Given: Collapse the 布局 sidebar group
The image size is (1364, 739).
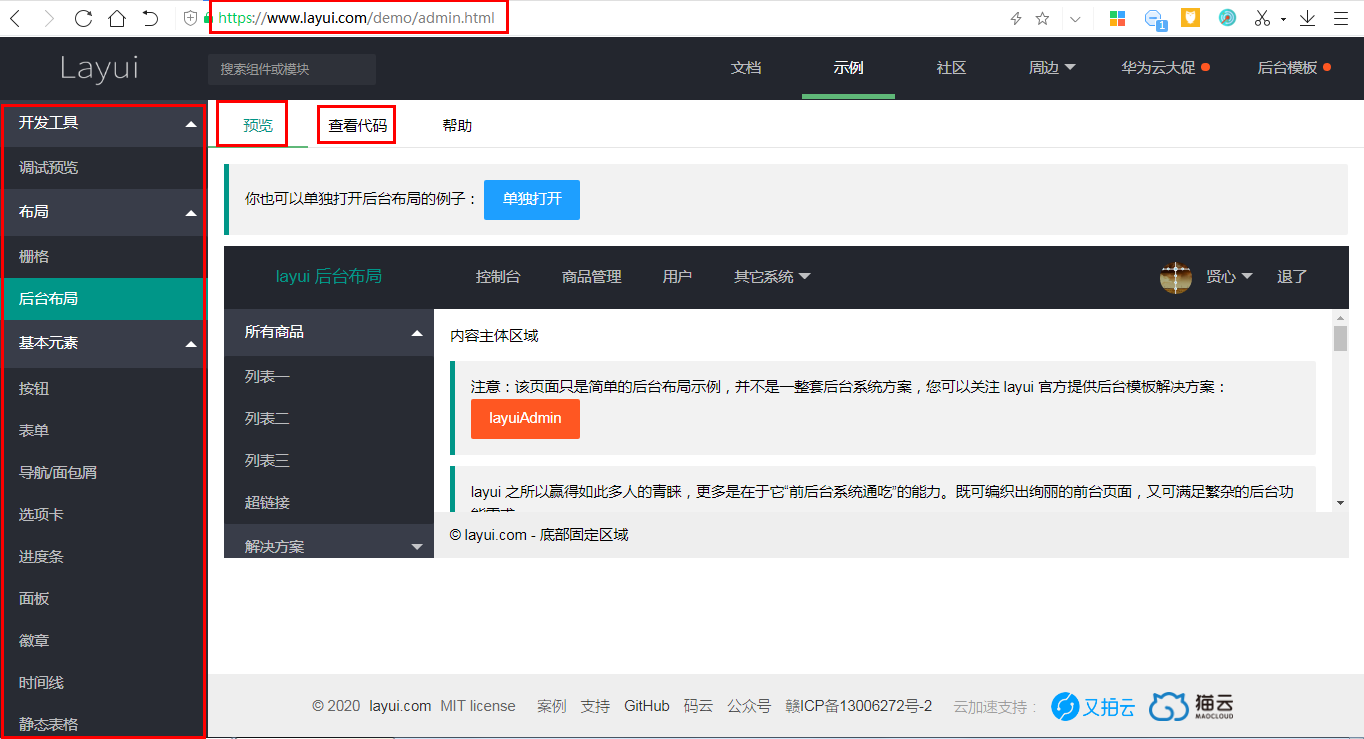Looking at the screenshot, I should (104, 212).
